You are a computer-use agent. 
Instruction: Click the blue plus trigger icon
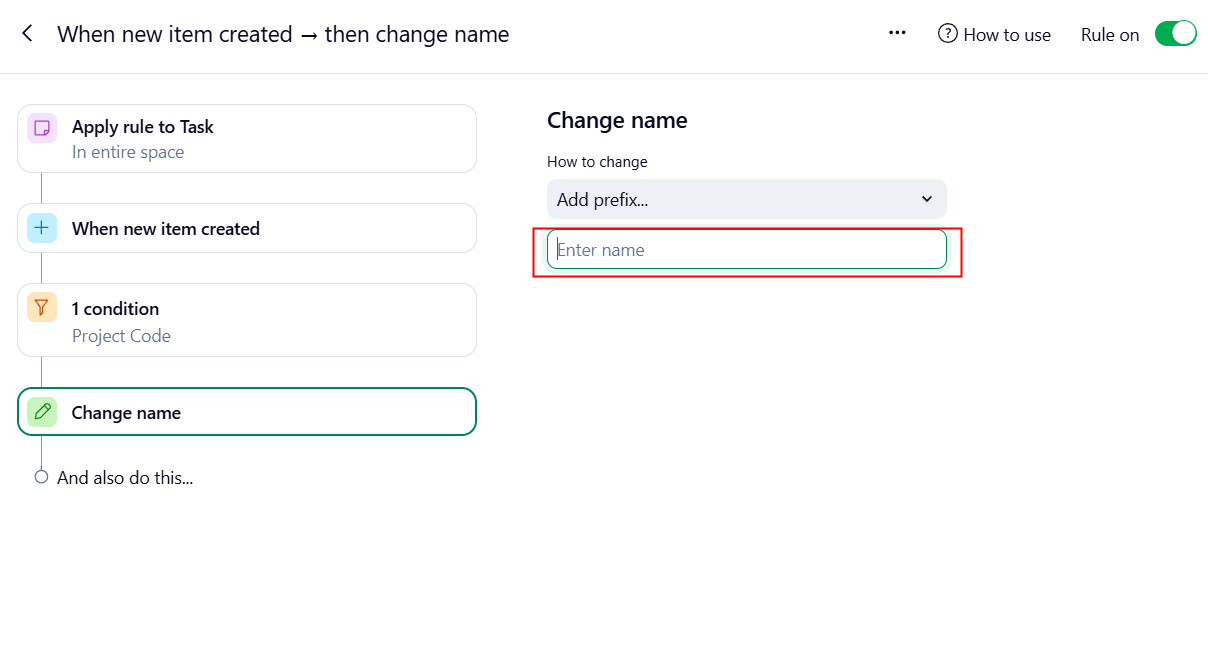(x=42, y=228)
